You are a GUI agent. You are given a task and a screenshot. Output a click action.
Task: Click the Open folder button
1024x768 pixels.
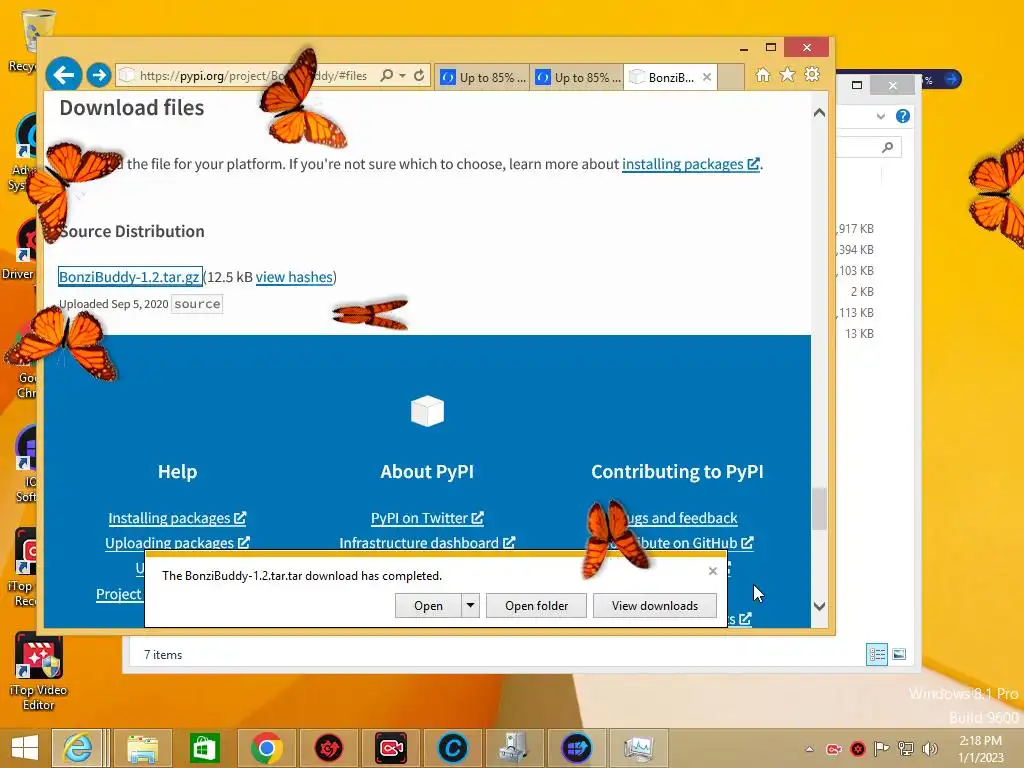pos(536,605)
